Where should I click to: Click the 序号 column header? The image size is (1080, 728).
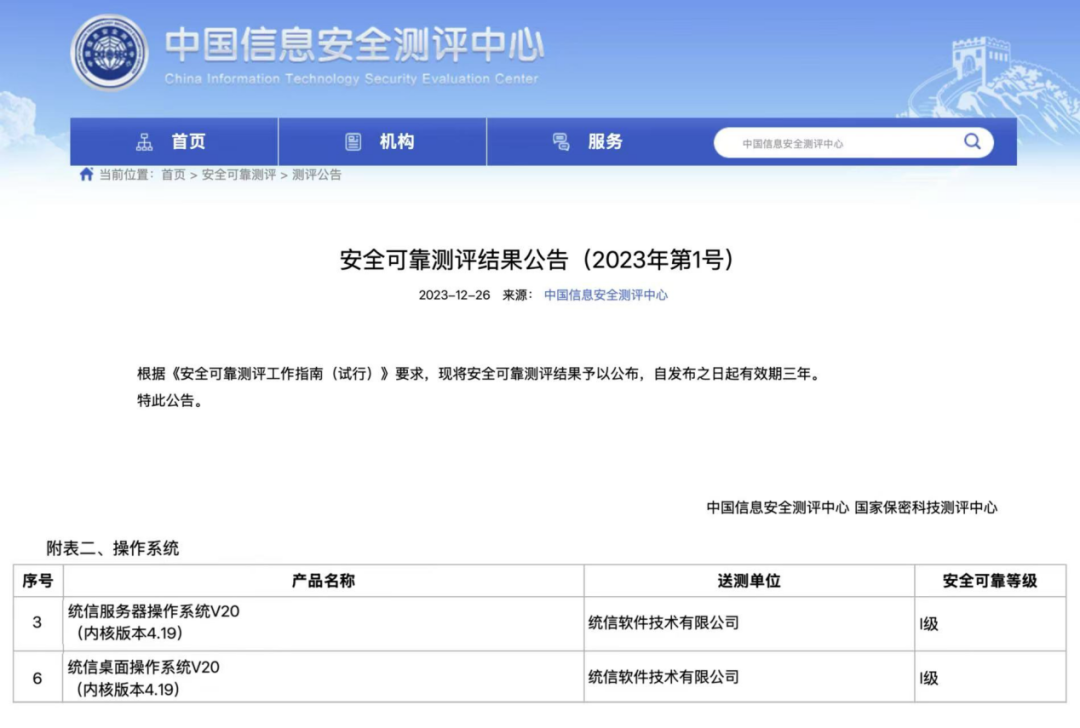38,581
